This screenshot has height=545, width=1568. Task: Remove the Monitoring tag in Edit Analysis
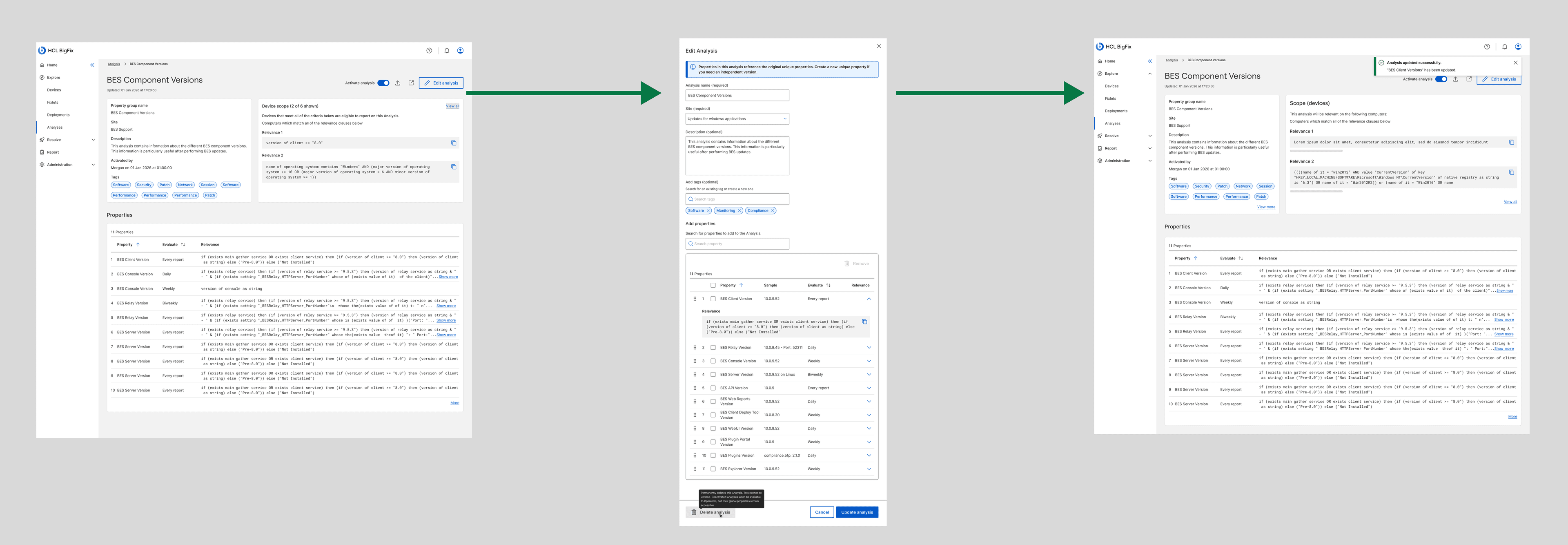[739, 211]
